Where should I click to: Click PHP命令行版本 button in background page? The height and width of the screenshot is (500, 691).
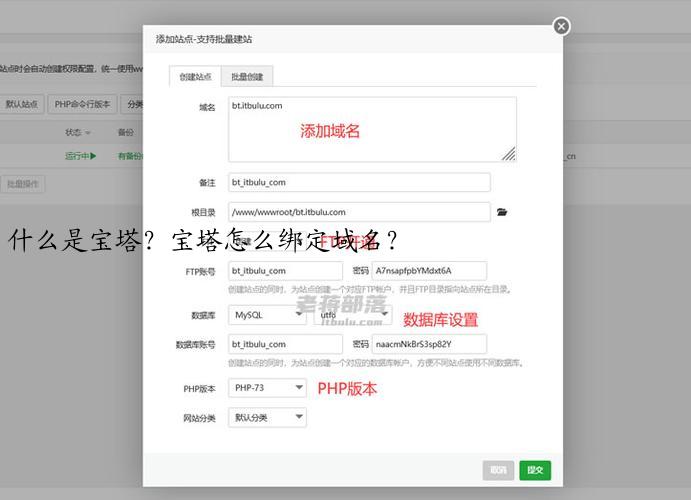pyautogui.click(x=82, y=104)
